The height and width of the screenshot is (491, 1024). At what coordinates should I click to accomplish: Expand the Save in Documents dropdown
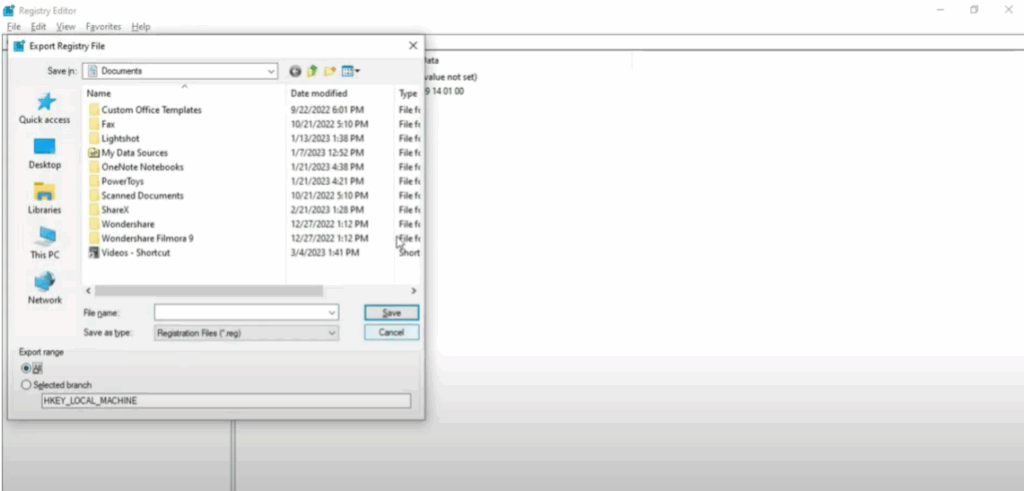tap(271, 71)
